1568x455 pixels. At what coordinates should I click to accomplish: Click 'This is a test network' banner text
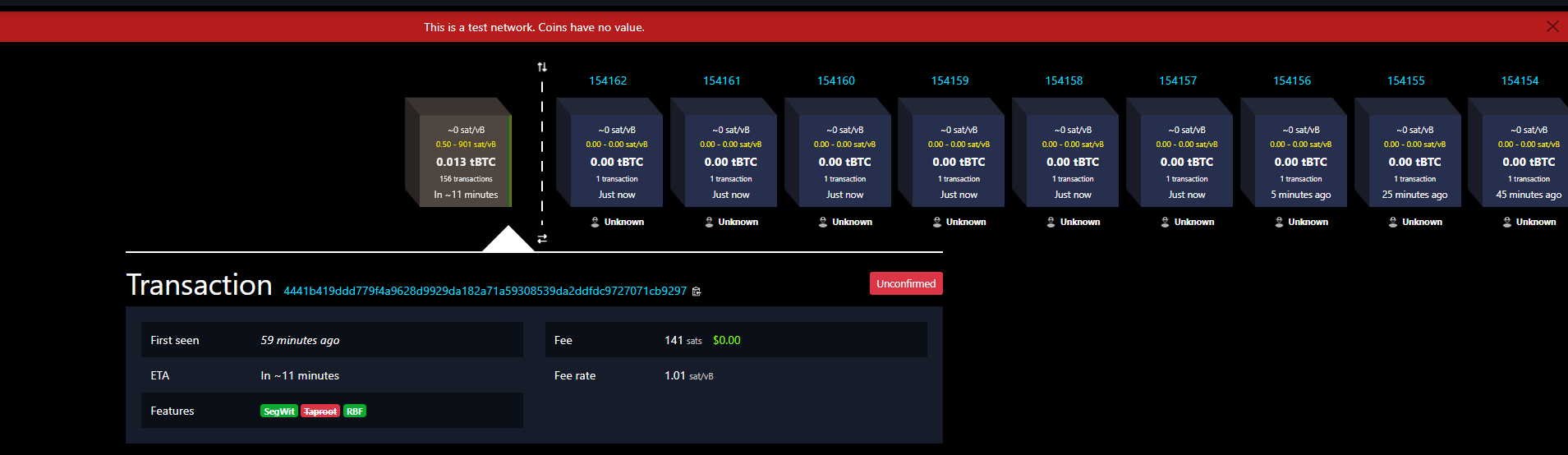pos(534,27)
